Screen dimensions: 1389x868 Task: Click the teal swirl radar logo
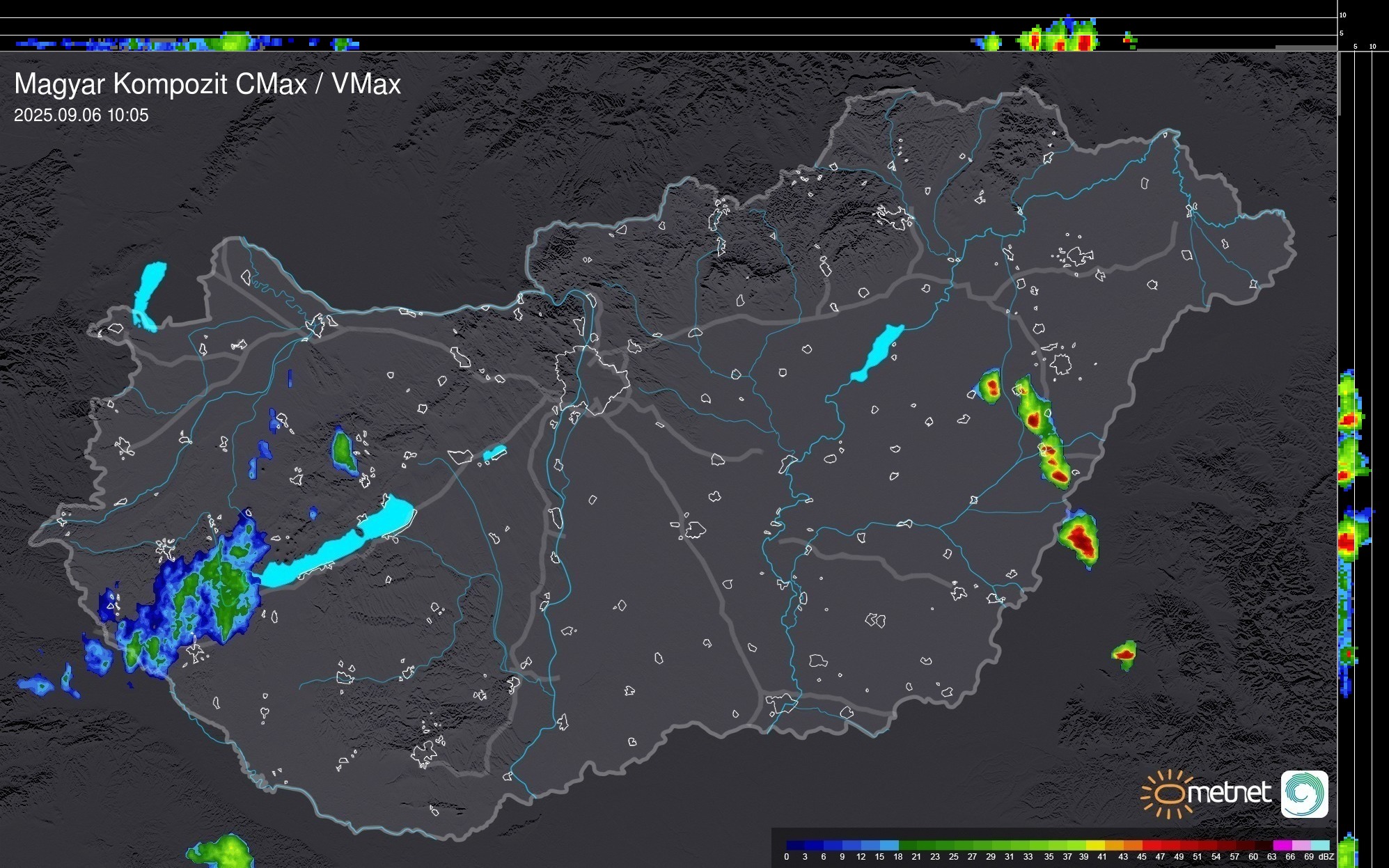click(x=1304, y=794)
